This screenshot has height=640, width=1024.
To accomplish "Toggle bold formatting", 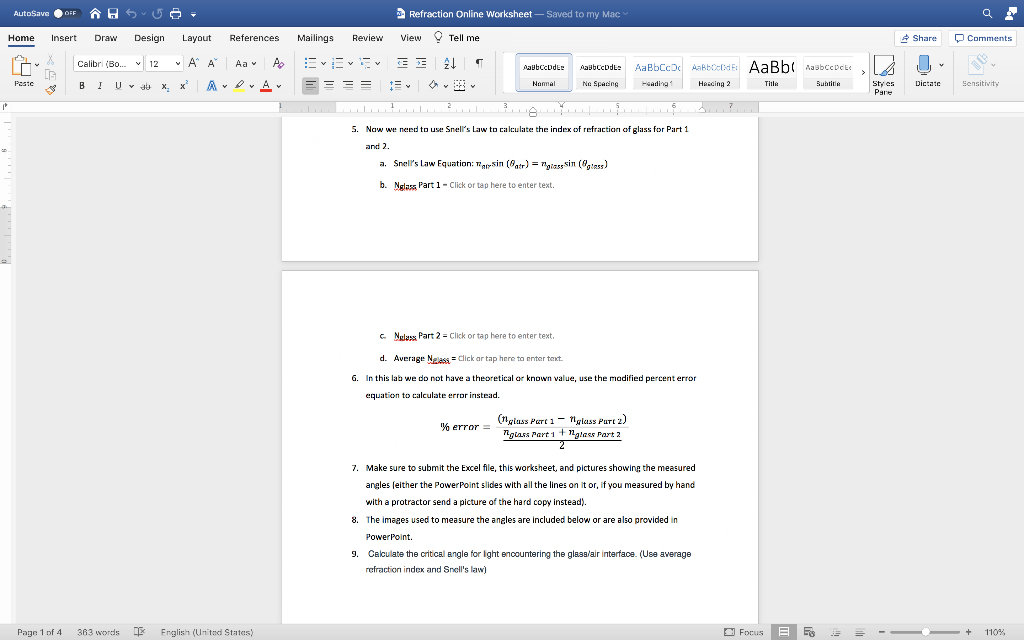I will click(82, 86).
